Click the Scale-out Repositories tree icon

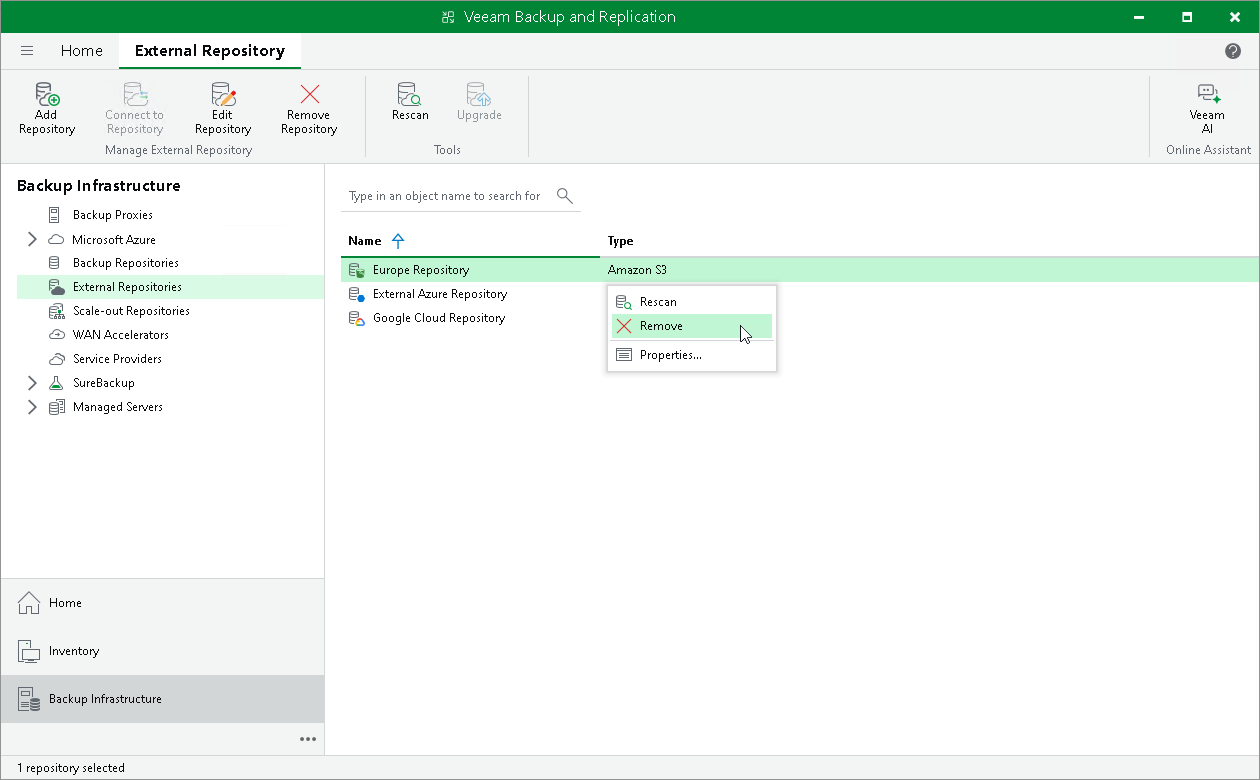[56, 311]
